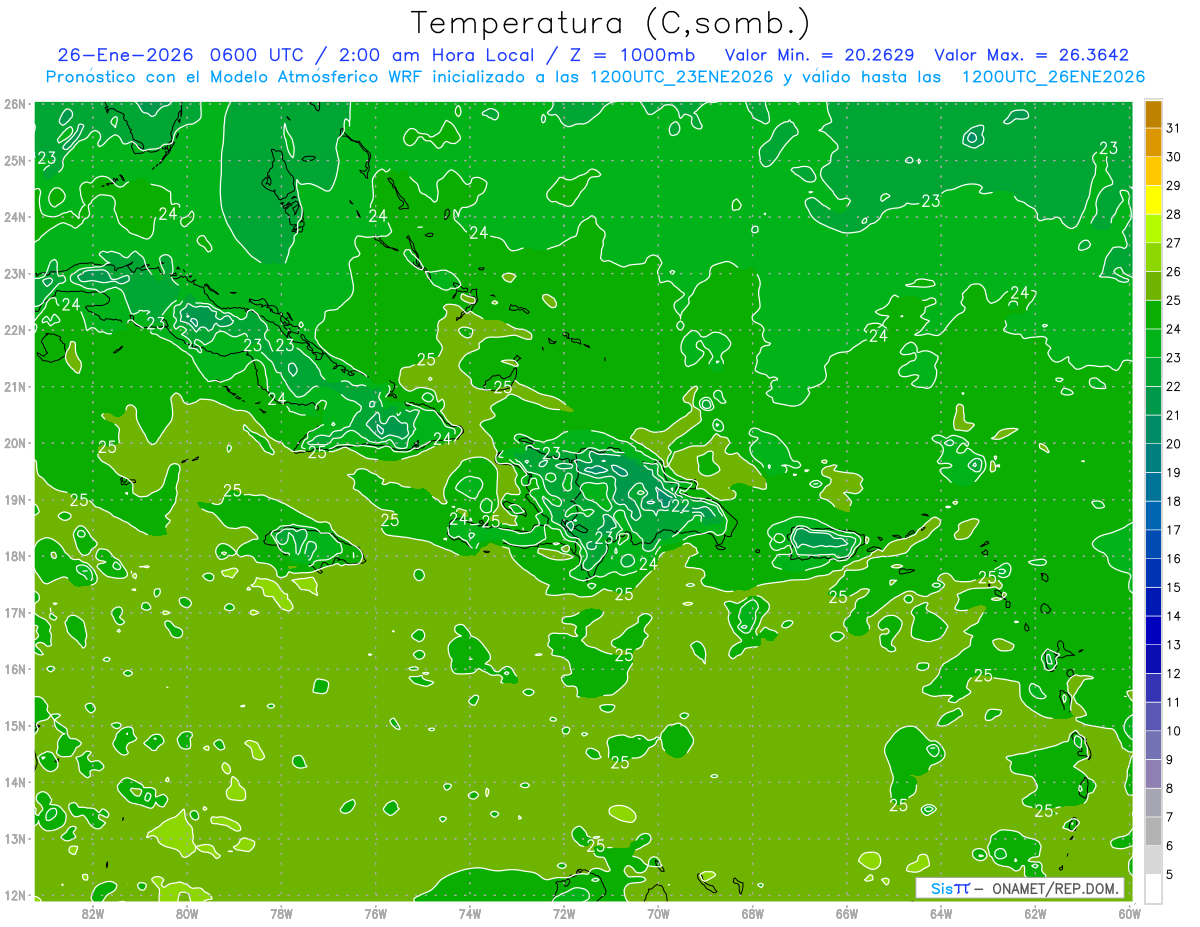Click the latitude axis label 15N
Screen dimensions: 1200x927
pos(15,725)
